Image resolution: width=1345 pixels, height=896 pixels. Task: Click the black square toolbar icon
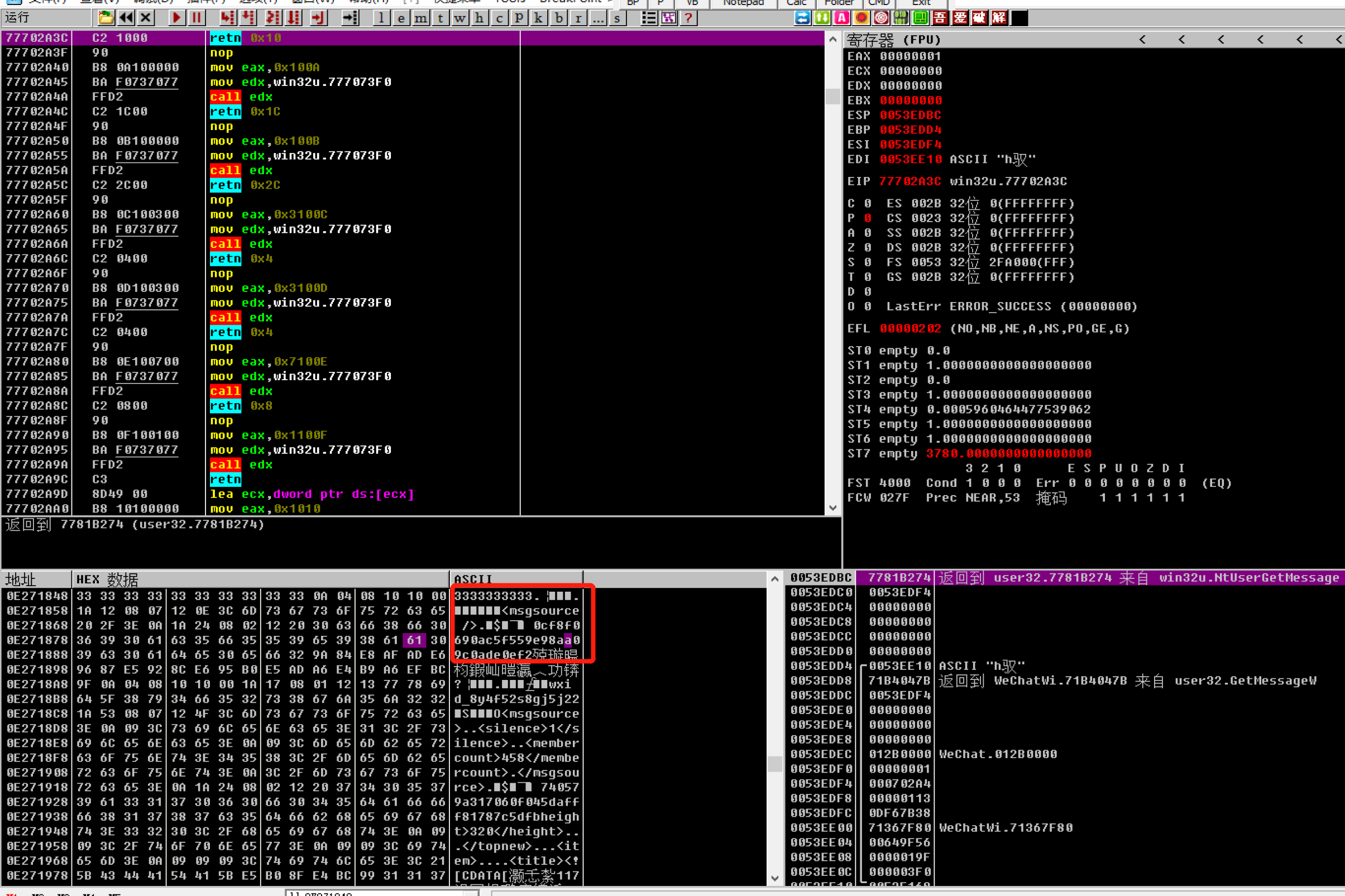[x=1019, y=18]
